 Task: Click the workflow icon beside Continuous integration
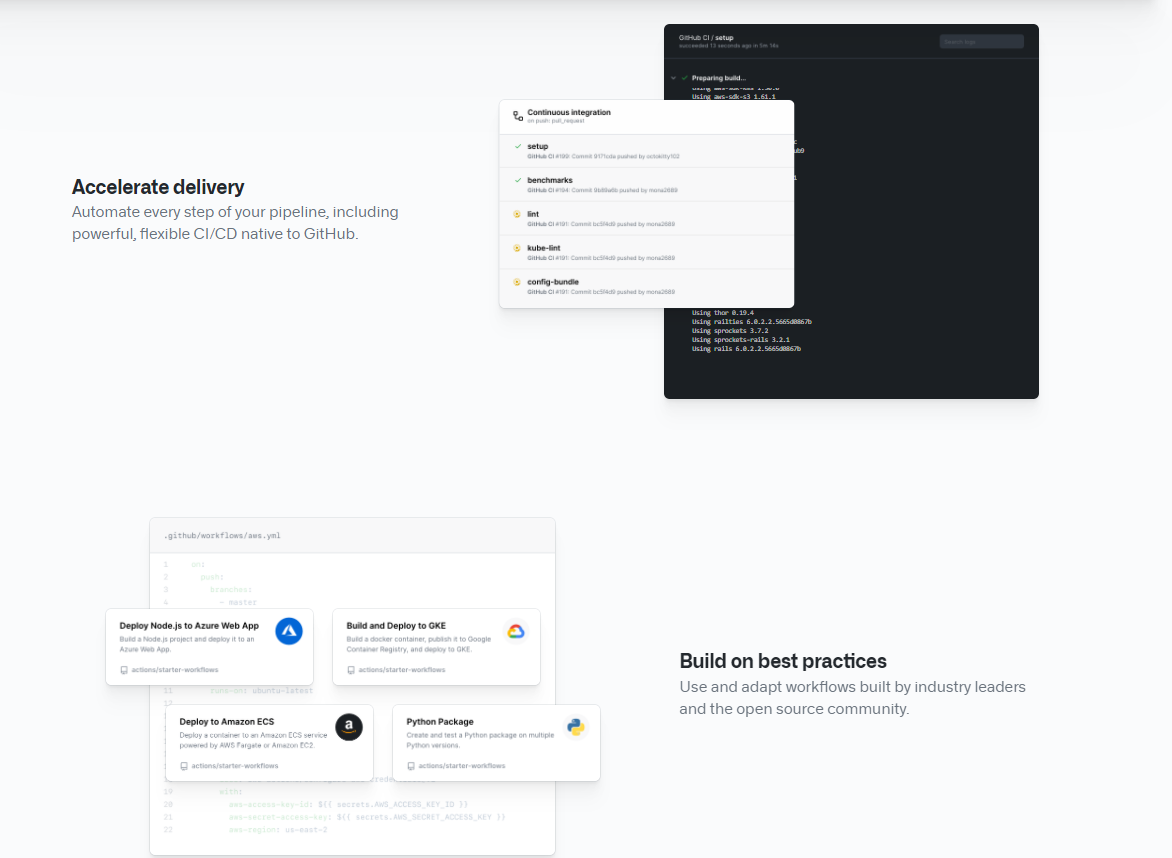click(x=518, y=116)
